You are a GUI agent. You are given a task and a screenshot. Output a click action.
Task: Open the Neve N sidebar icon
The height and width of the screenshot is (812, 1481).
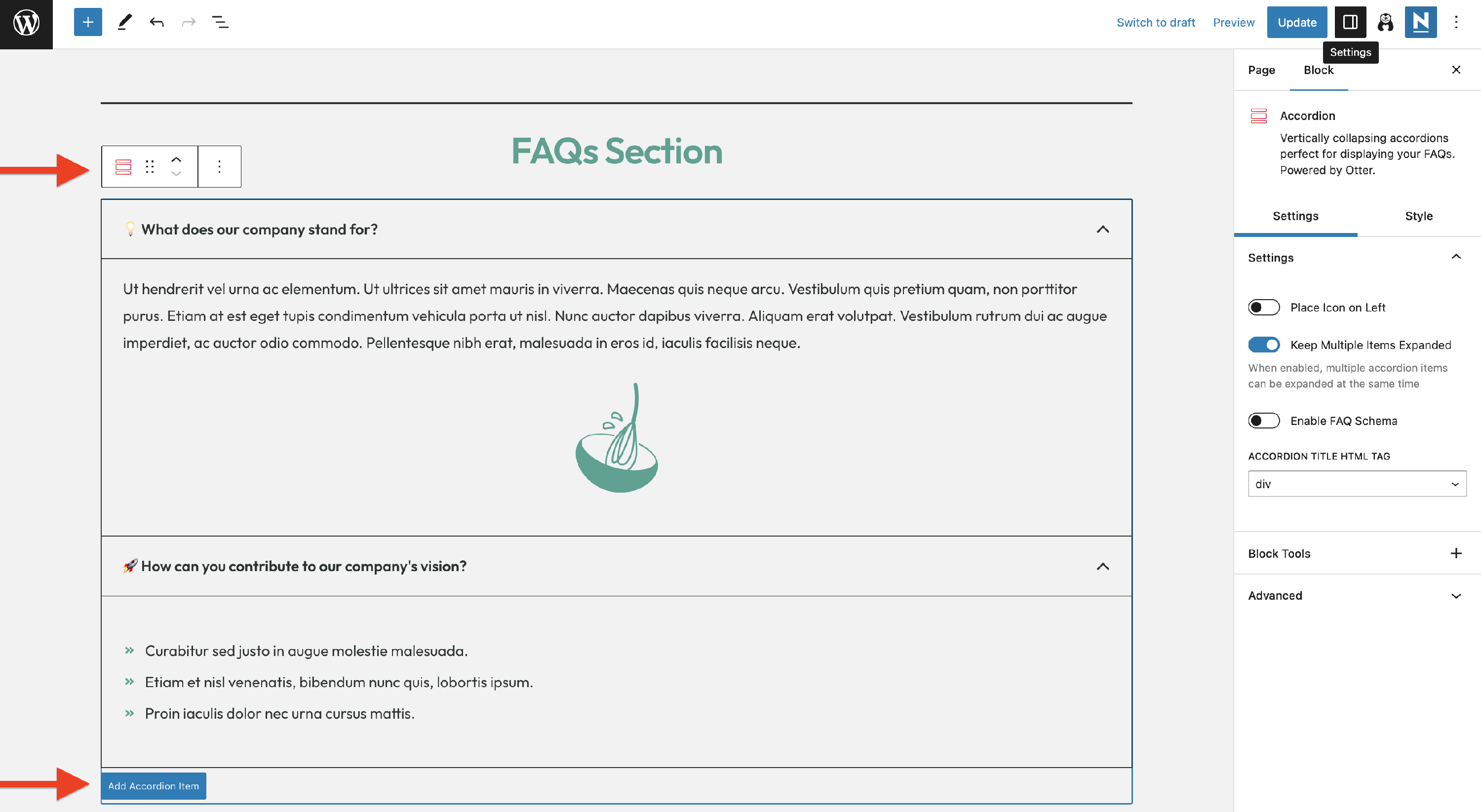[1420, 22]
